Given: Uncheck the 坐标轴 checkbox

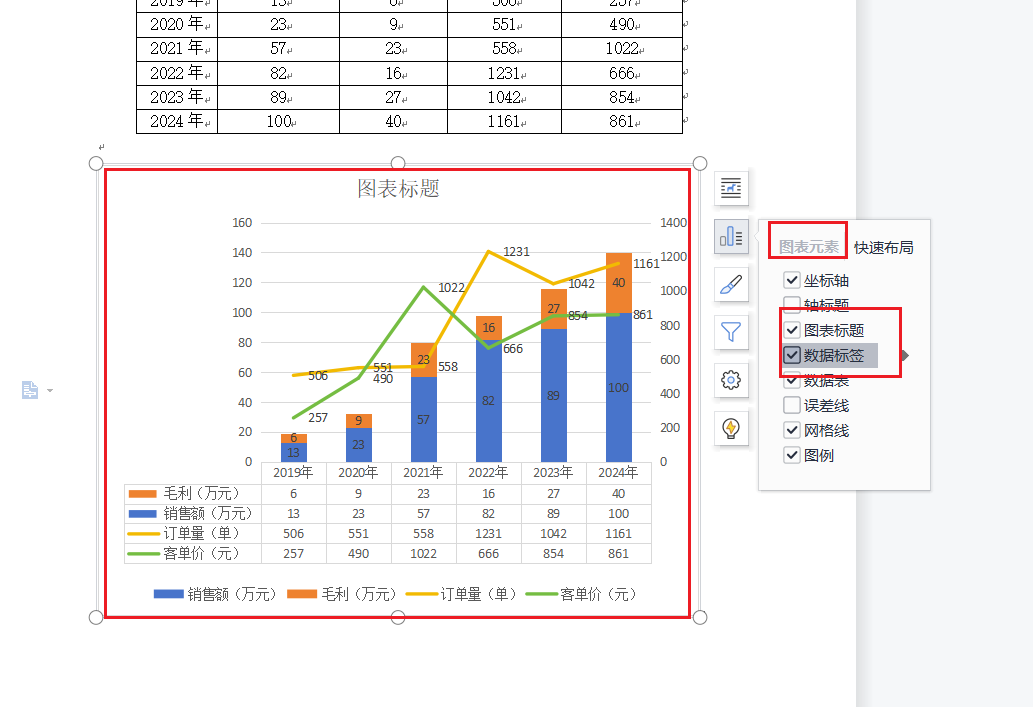Looking at the screenshot, I should pos(792,281).
